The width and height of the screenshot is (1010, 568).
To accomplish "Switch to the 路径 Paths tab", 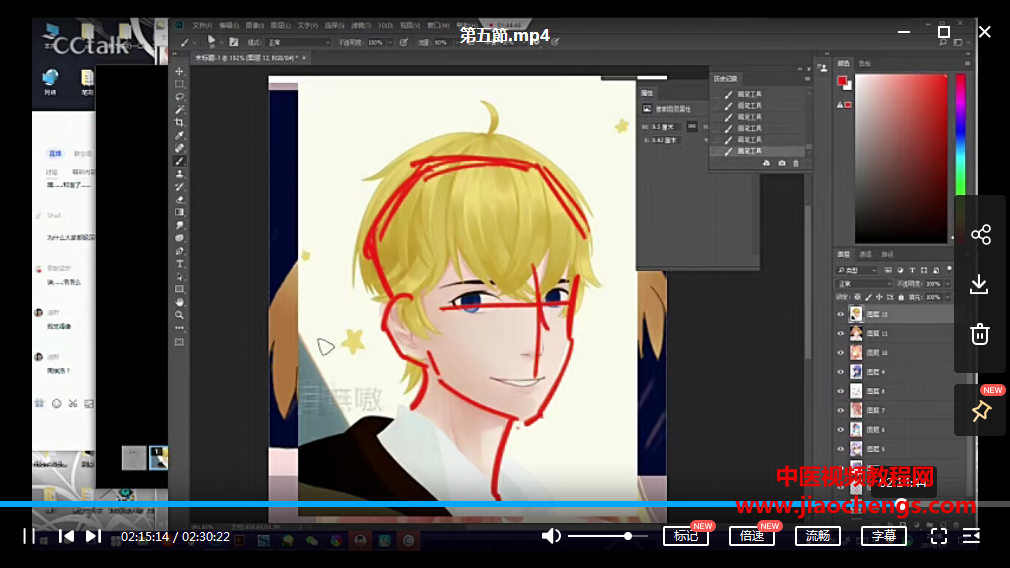I will point(888,254).
